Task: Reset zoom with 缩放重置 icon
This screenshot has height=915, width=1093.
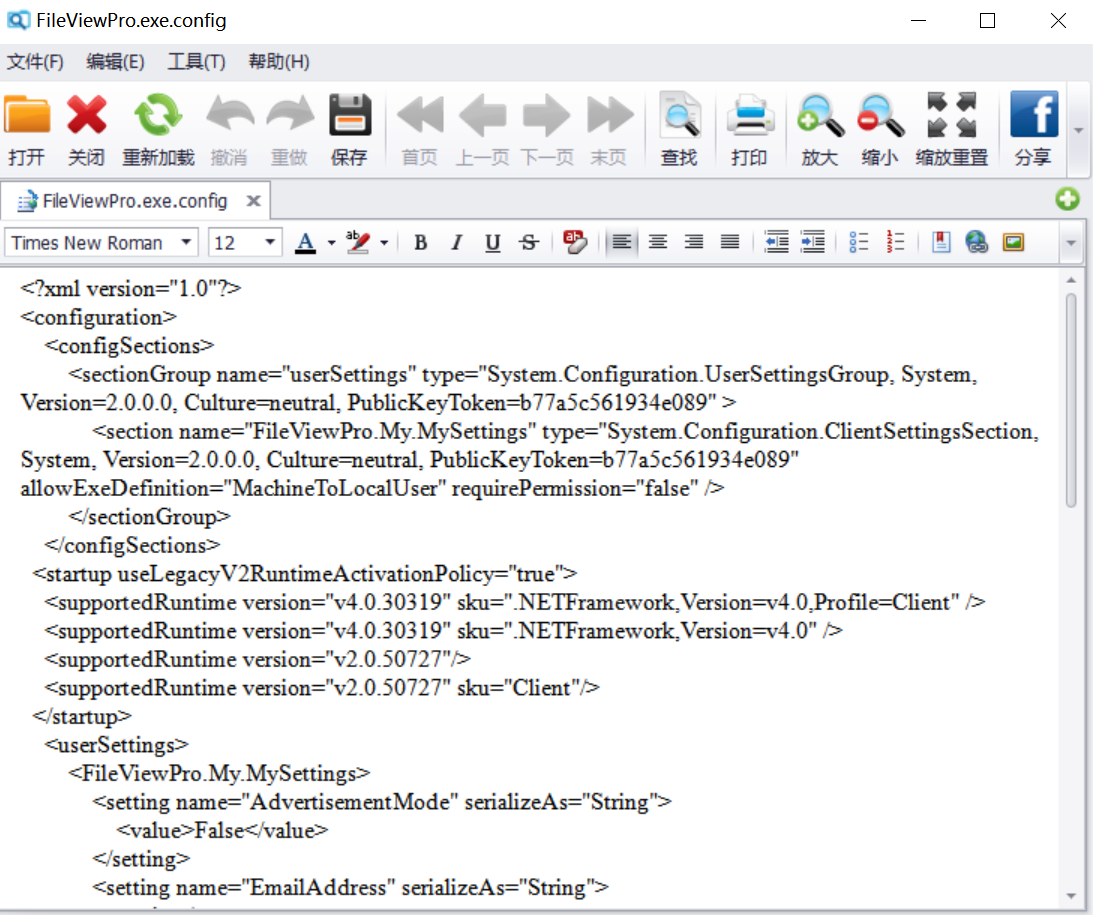Action: (x=951, y=130)
